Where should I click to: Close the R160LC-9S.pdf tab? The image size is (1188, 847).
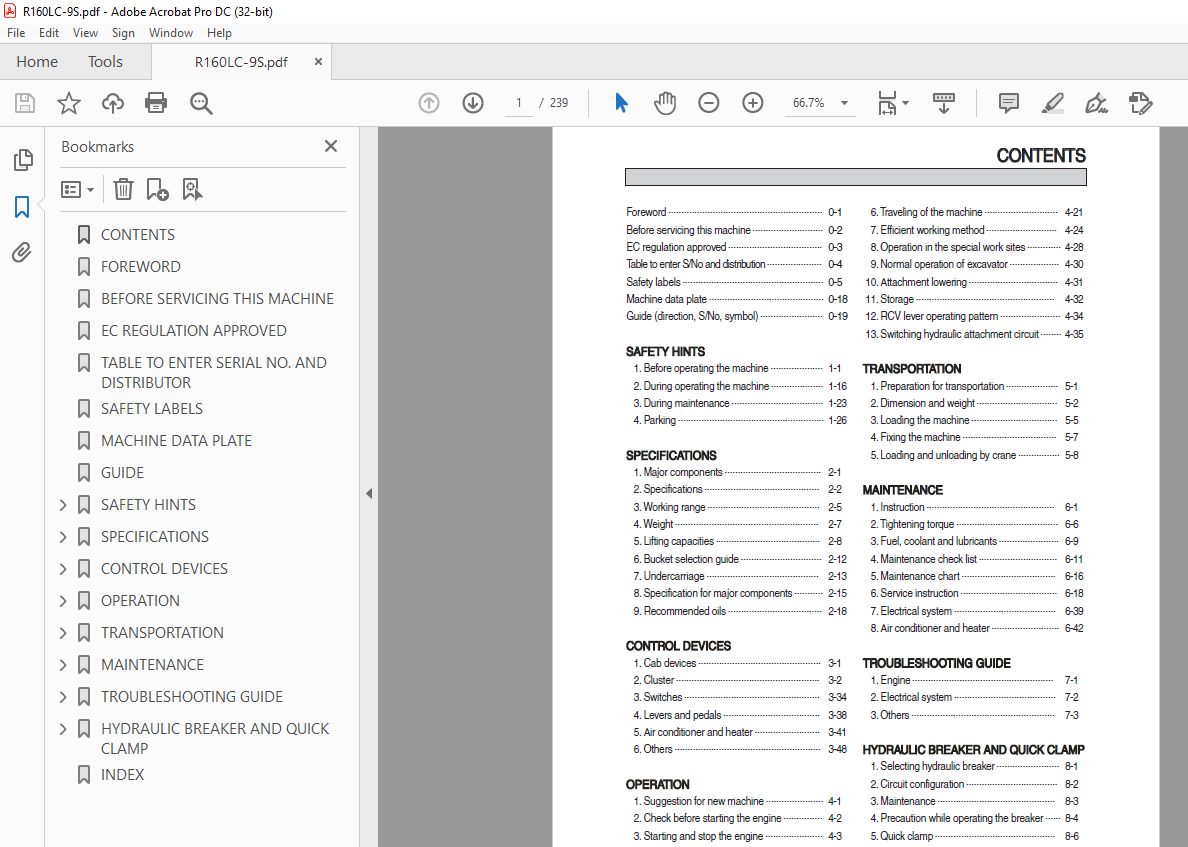(318, 61)
